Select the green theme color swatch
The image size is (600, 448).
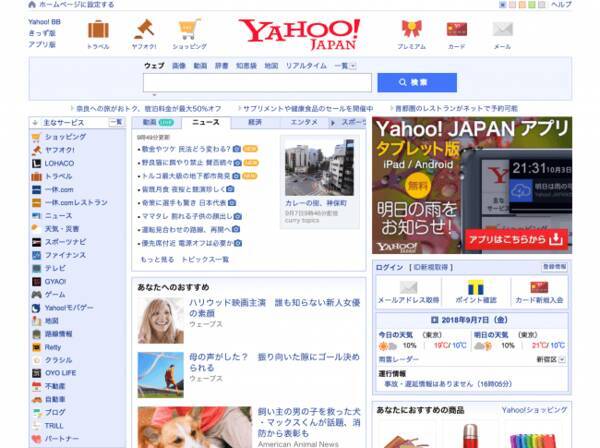point(532,5)
